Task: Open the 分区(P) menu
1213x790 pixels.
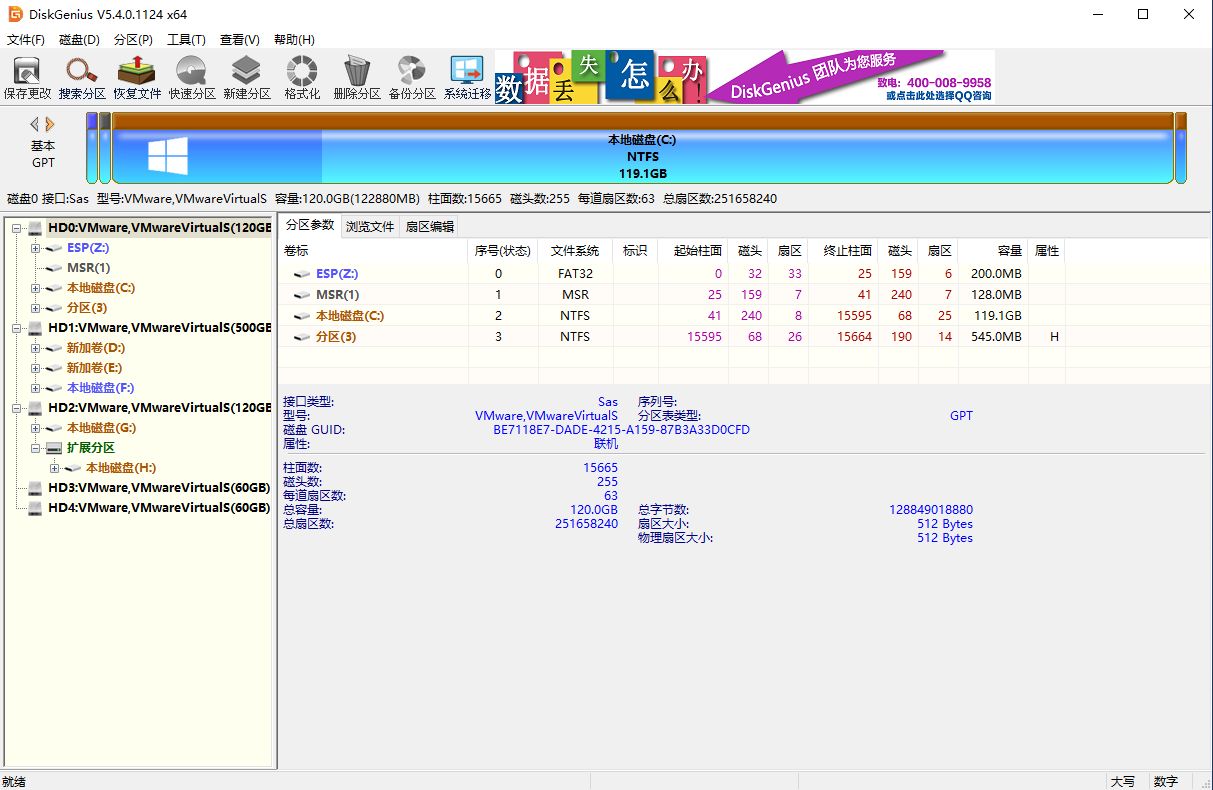Action: 134,40
